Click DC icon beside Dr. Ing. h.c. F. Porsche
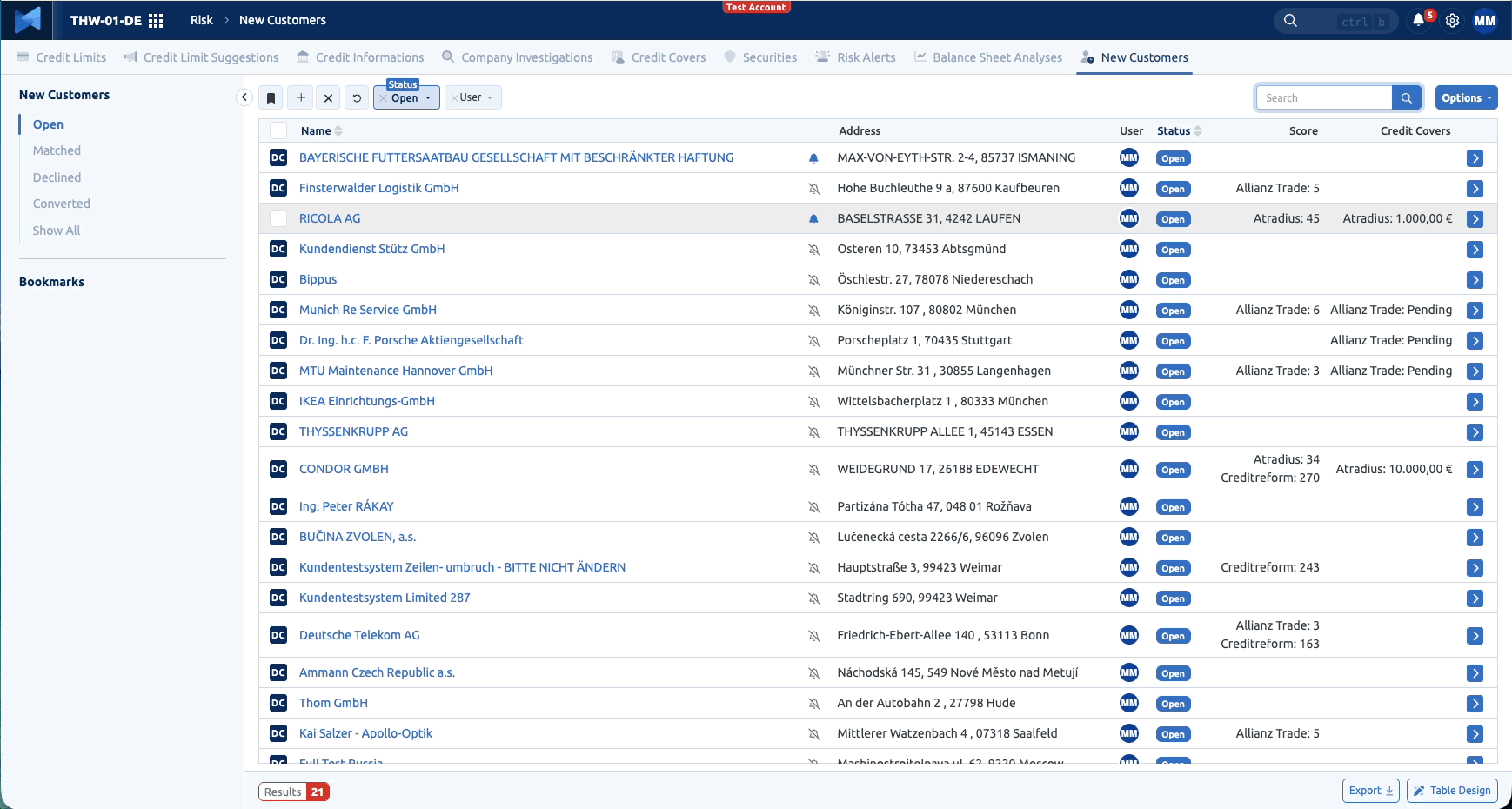 tap(278, 340)
